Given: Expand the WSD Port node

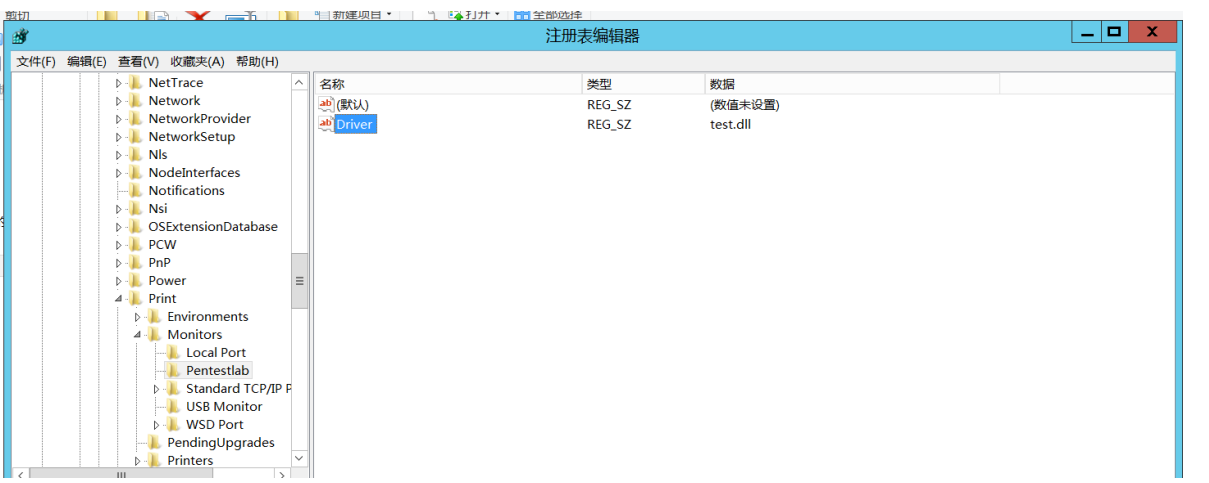Looking at the screenshot, I should 156,424.
